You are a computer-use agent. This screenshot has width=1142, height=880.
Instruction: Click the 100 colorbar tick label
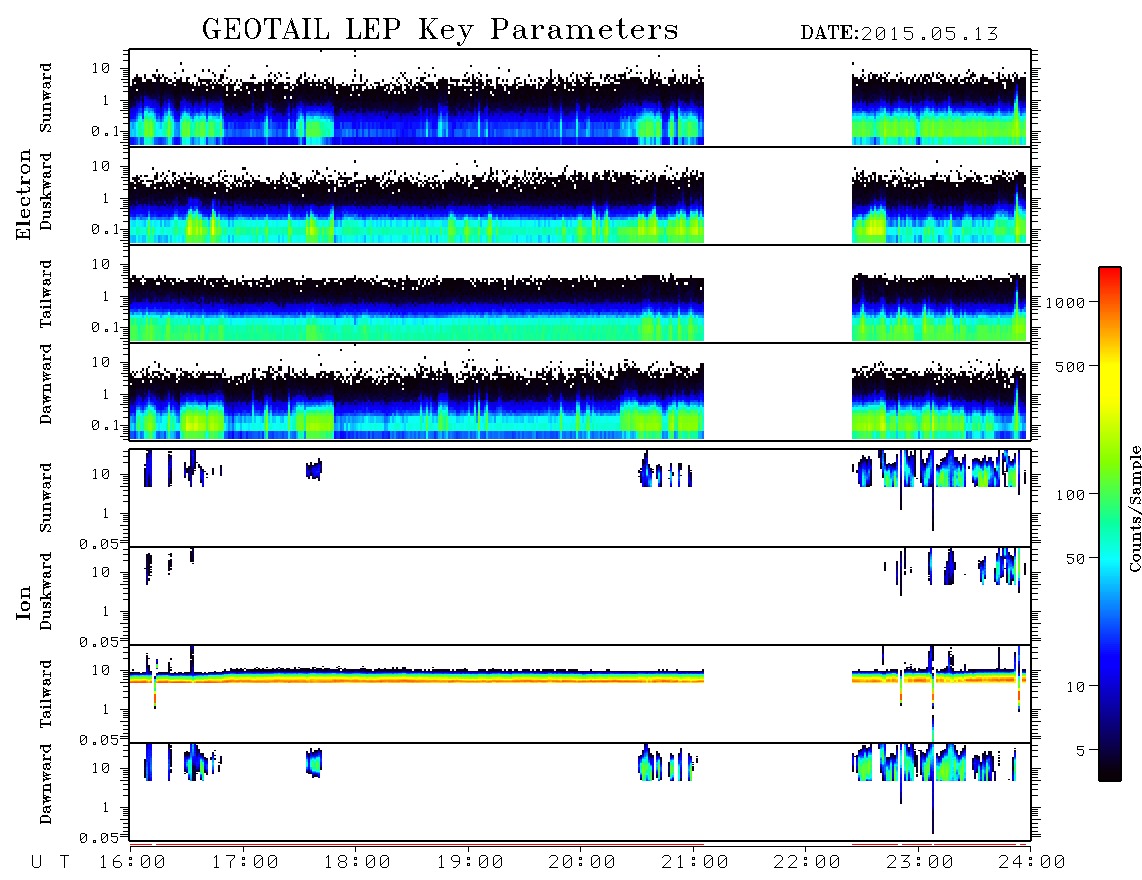point(1070,495)
